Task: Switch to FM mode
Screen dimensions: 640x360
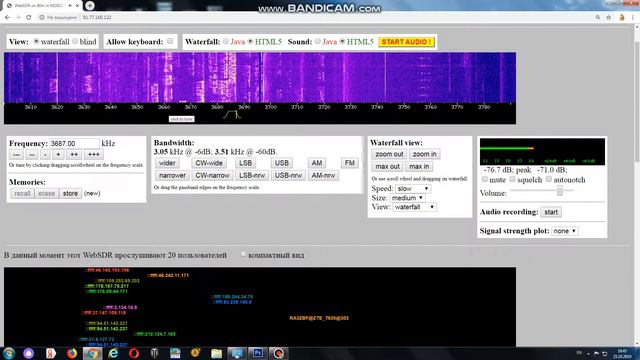Action: [350, 163]
